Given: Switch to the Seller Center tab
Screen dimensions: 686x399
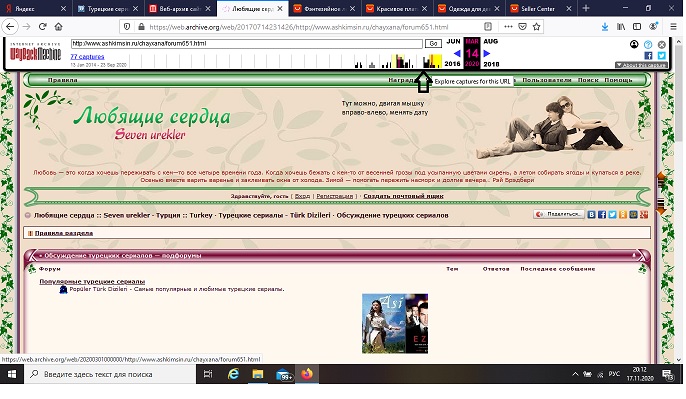Looking at the screenshot, I should pyautogui.click(x=538, y=8).
